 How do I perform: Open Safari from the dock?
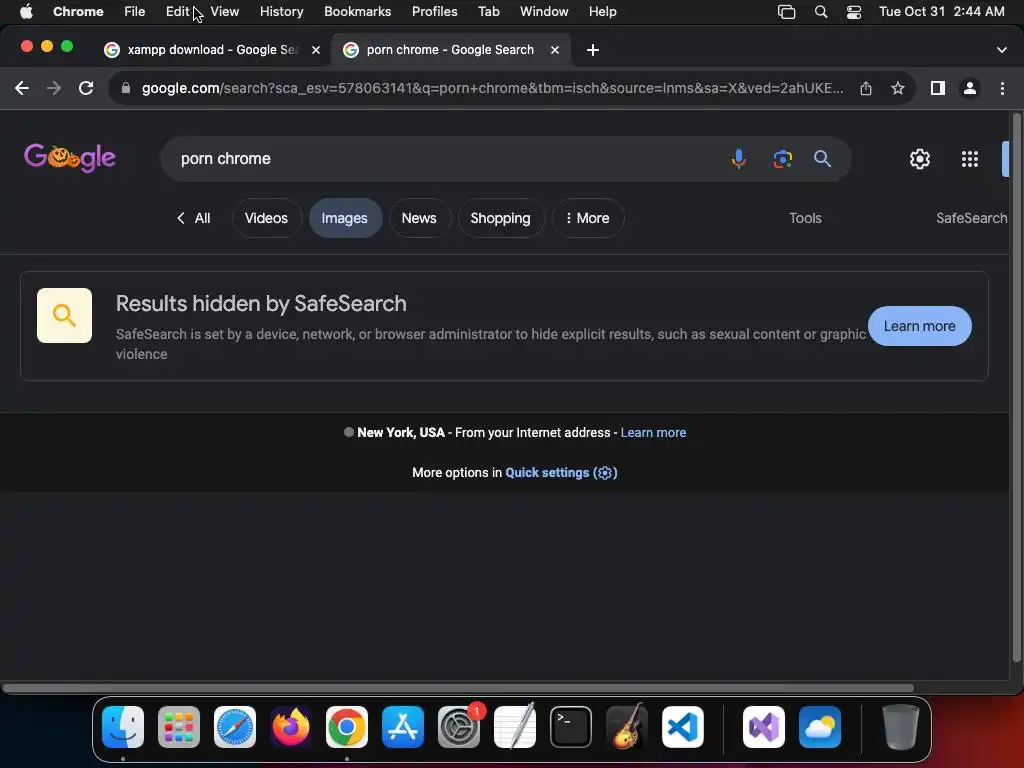click(x=234, y=727)
